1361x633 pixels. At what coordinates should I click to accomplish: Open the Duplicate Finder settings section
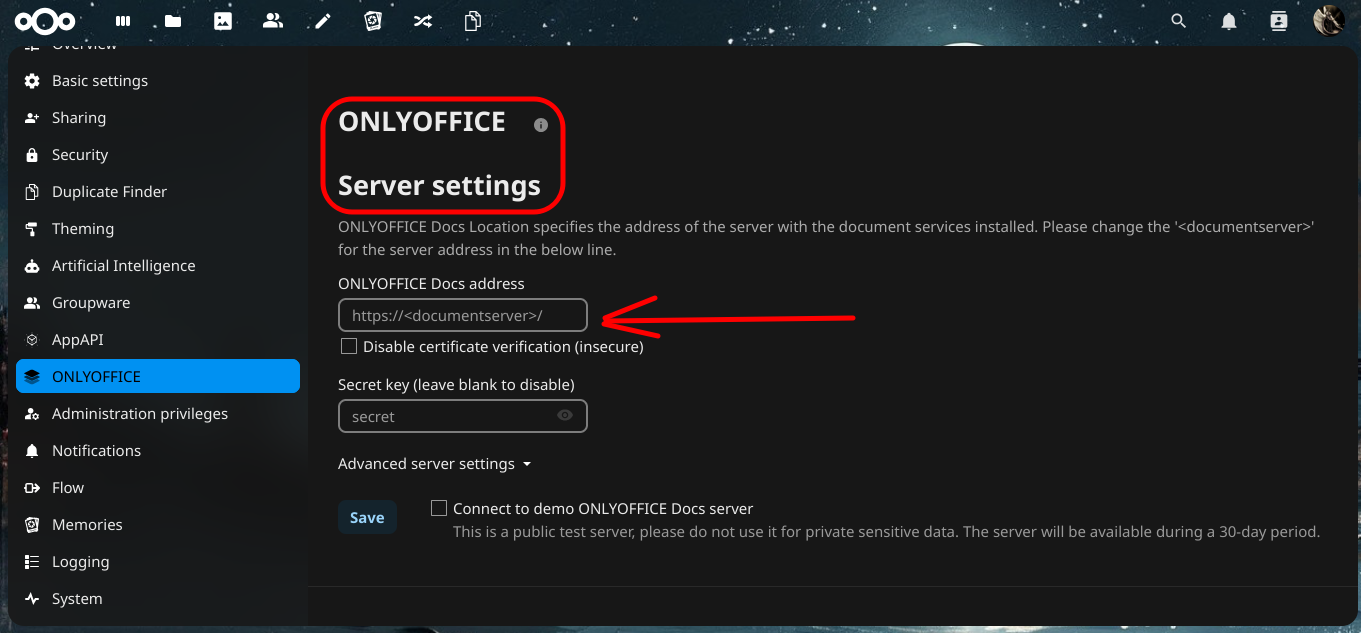[158, 192]
